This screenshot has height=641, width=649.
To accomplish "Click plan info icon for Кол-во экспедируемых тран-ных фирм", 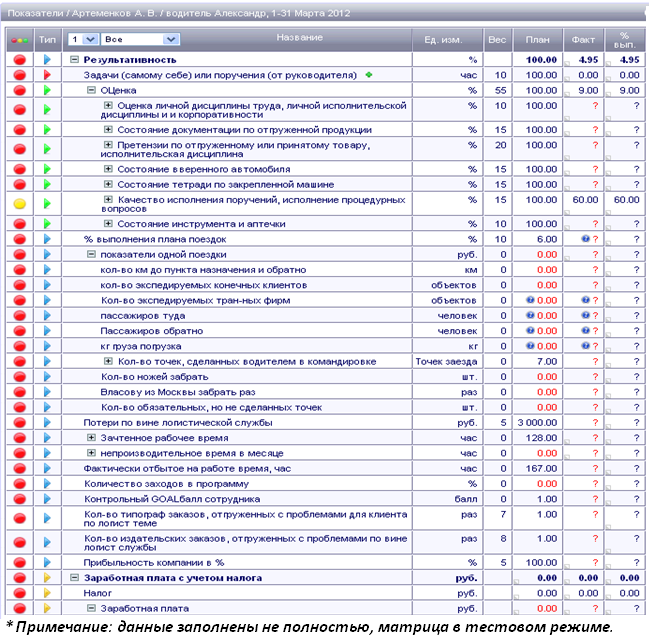I will pyautogui.click(x=530, y=300).
